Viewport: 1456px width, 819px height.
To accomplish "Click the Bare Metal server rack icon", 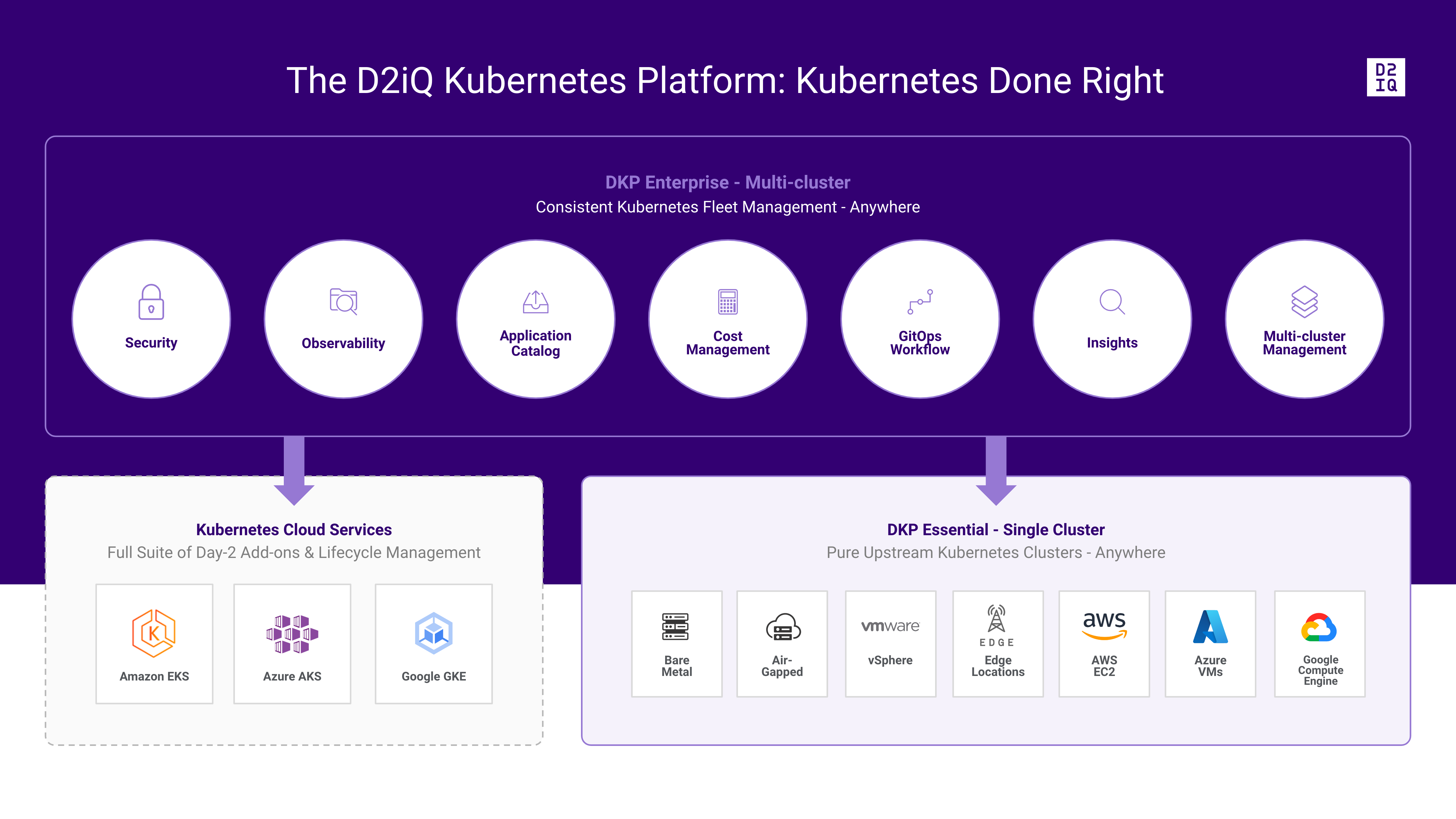I will tap(675, 626).
